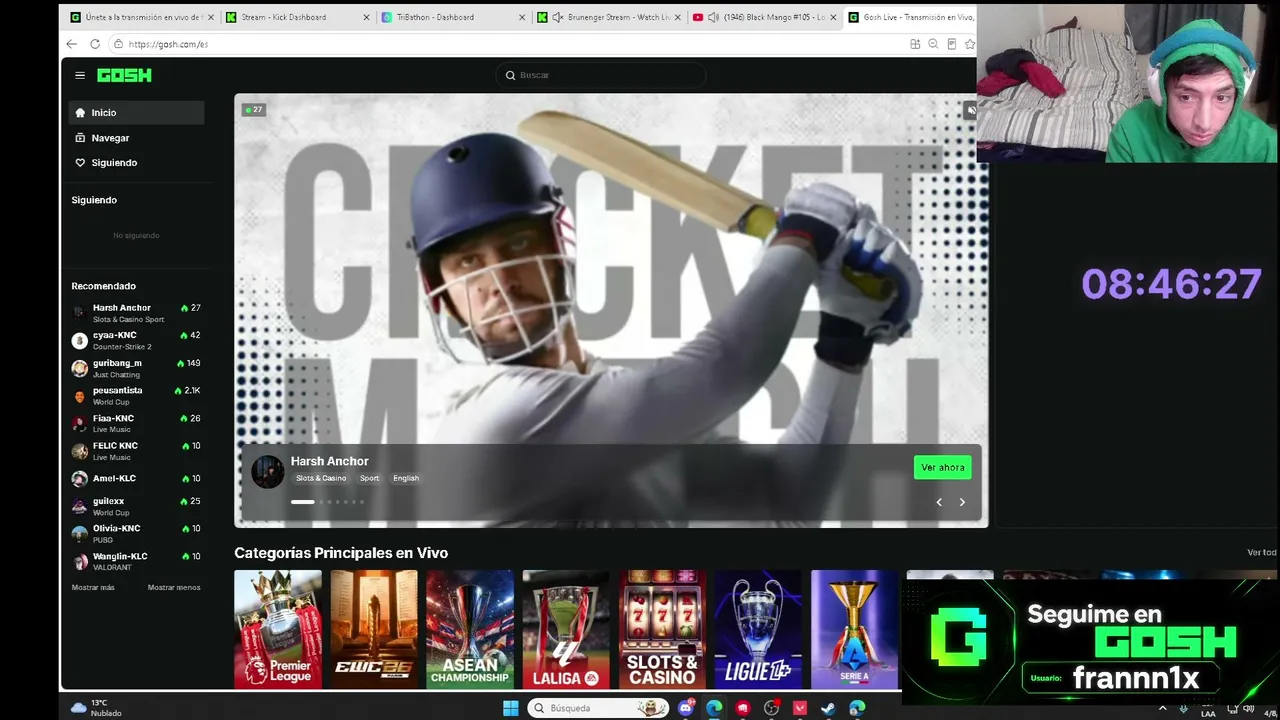This screenshot has width=1280, height=720.
Task: Close the TriBathon - Dashboard tab
Action: click(522, 17)
